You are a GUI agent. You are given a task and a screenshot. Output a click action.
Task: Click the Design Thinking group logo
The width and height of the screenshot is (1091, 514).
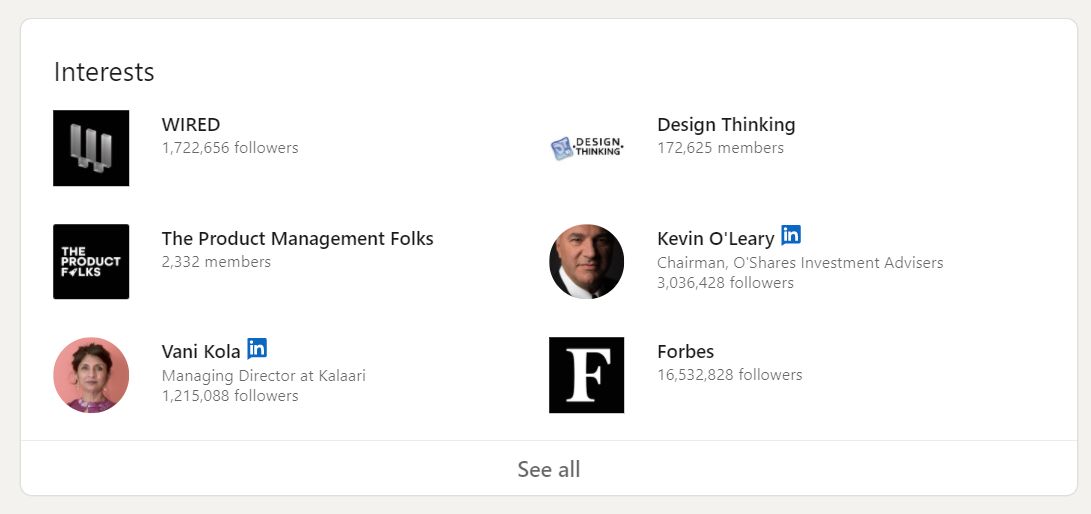click(x=587, y=148)
